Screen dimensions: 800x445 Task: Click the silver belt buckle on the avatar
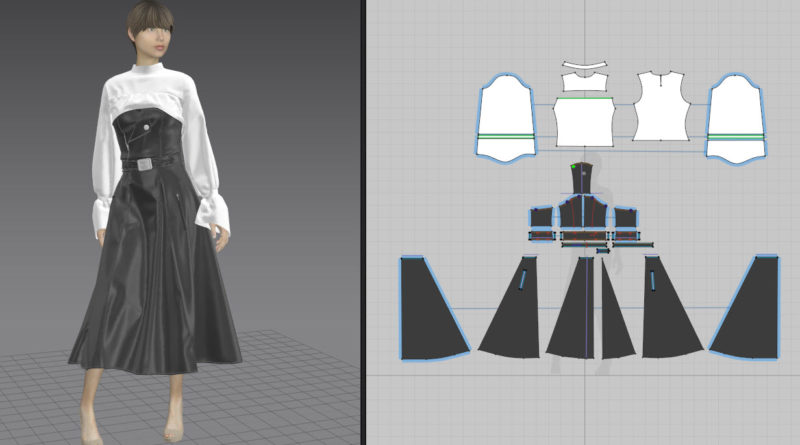[144, 164]
